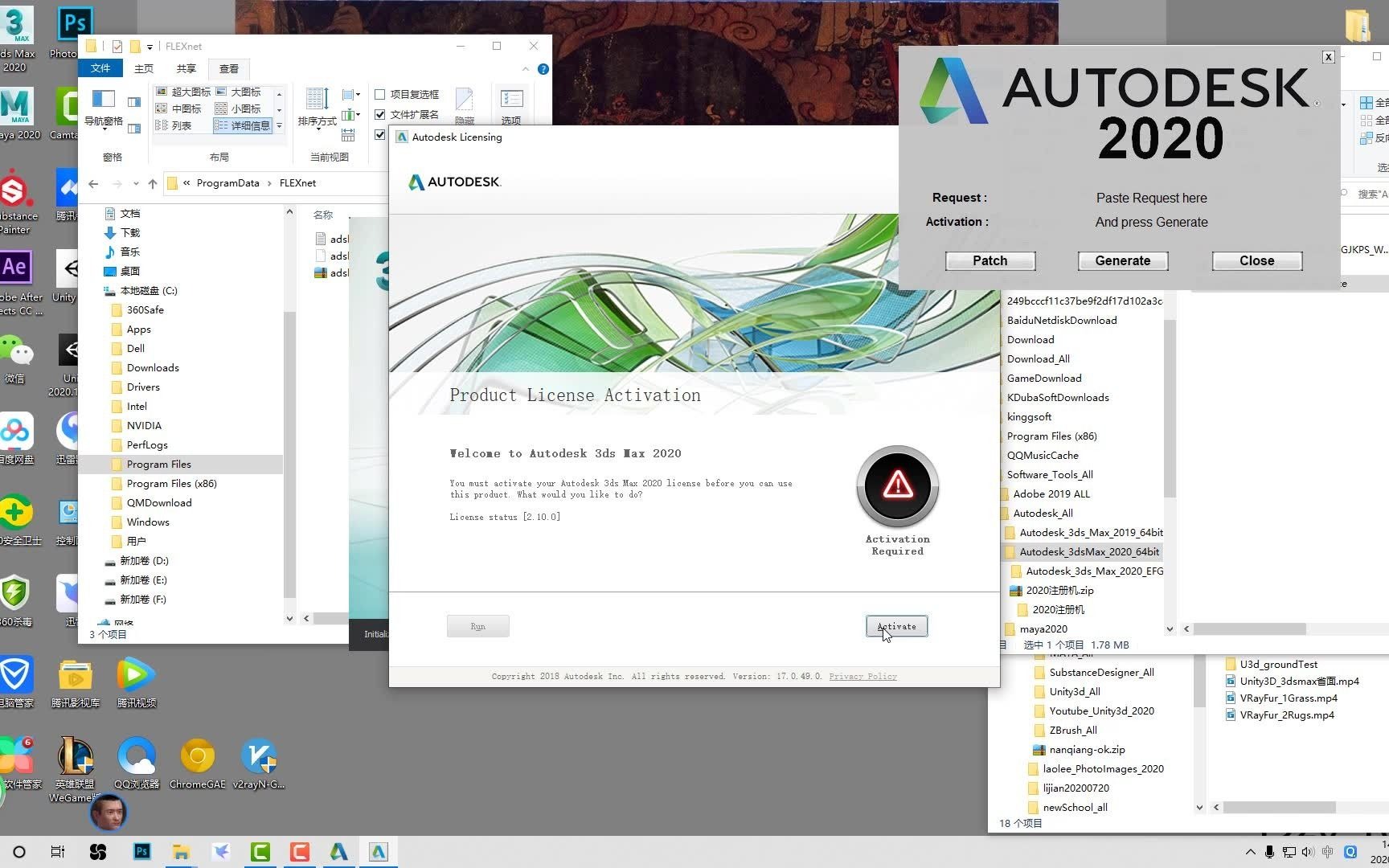Choose the 列表 layout option

point(174,125)
